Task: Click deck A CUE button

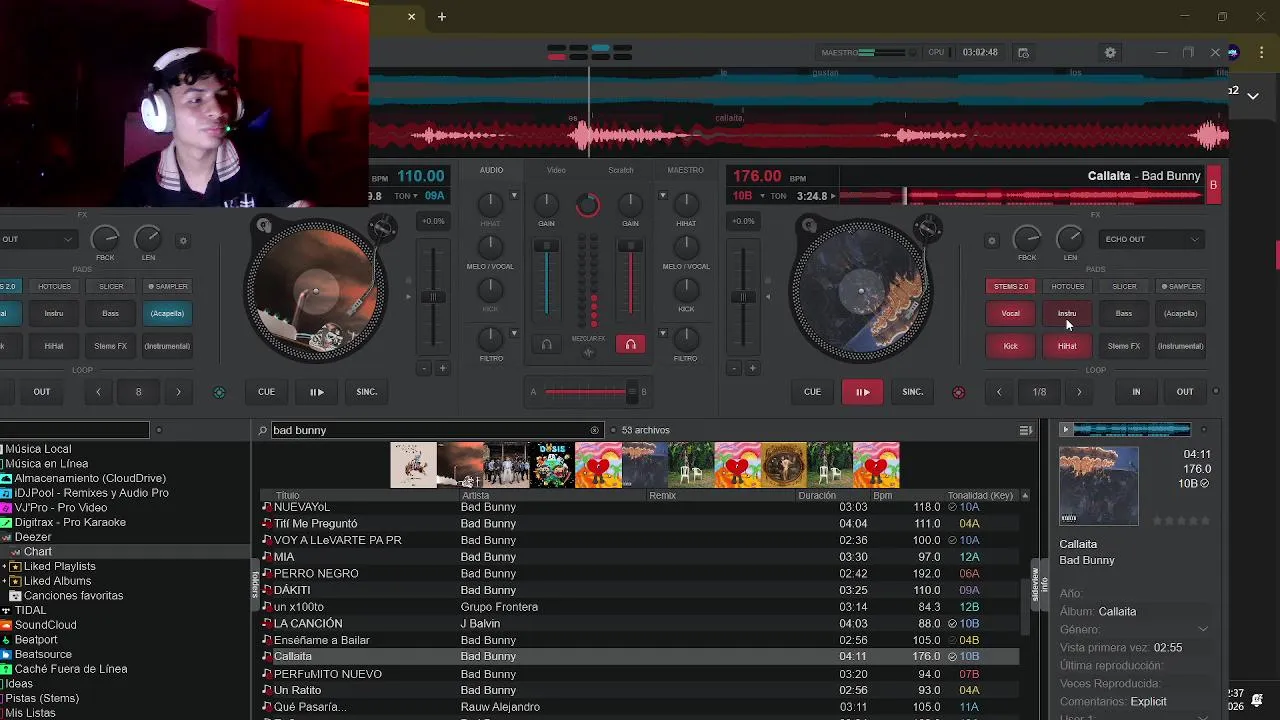Action: 266,392
